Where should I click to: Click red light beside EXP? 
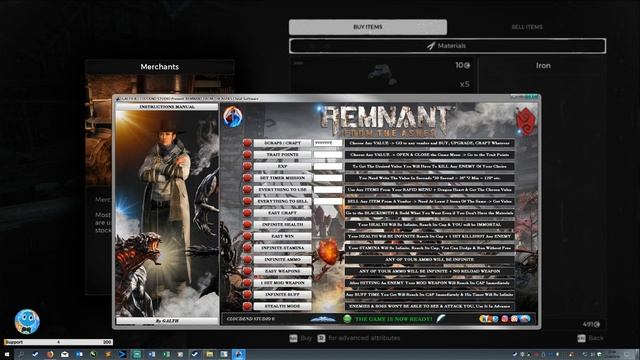[x=247, y=166]
